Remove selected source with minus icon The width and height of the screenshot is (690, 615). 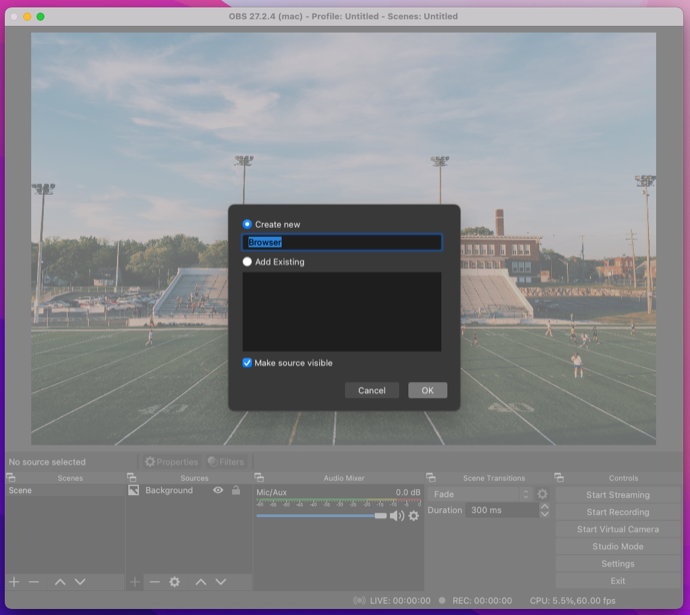pos(154,582)
